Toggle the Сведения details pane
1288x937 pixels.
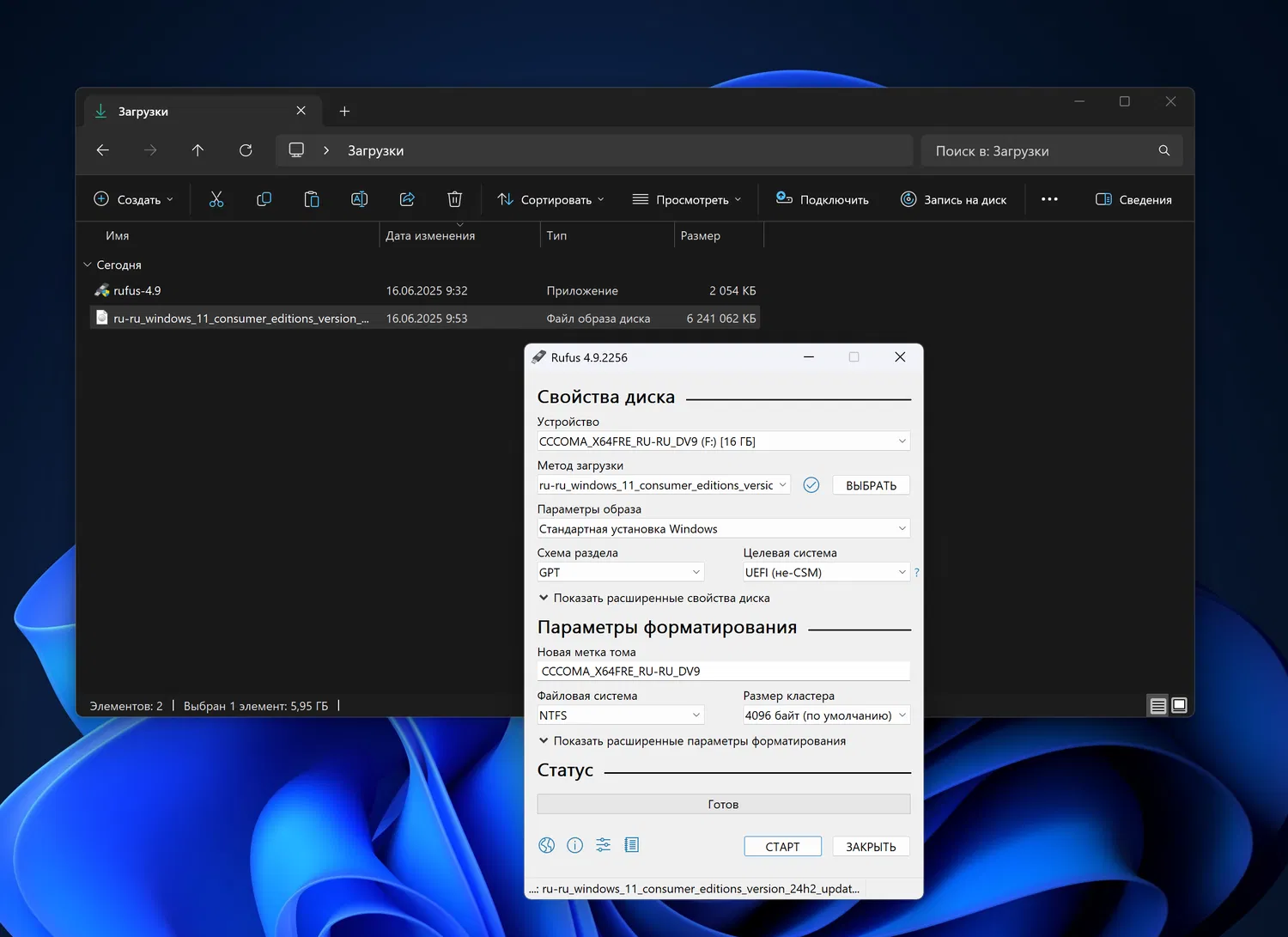(1133, 199)
